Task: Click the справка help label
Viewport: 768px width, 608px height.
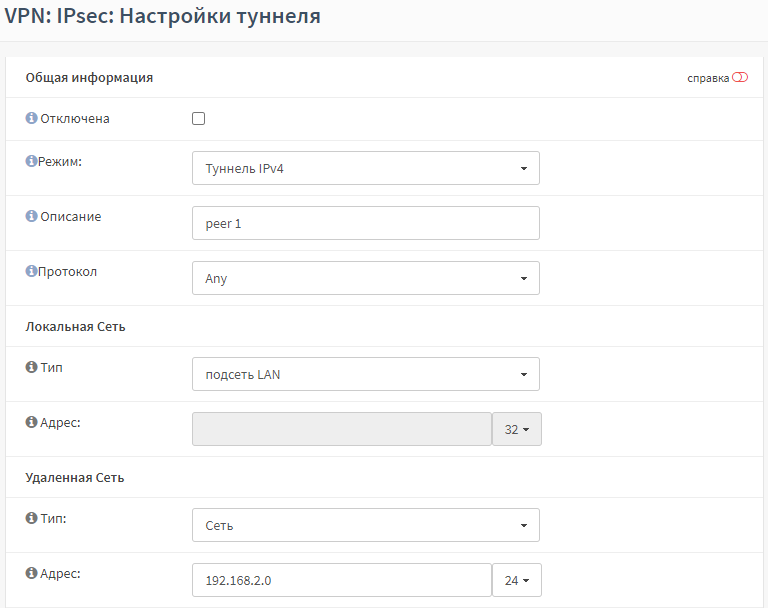Action: 708,78
